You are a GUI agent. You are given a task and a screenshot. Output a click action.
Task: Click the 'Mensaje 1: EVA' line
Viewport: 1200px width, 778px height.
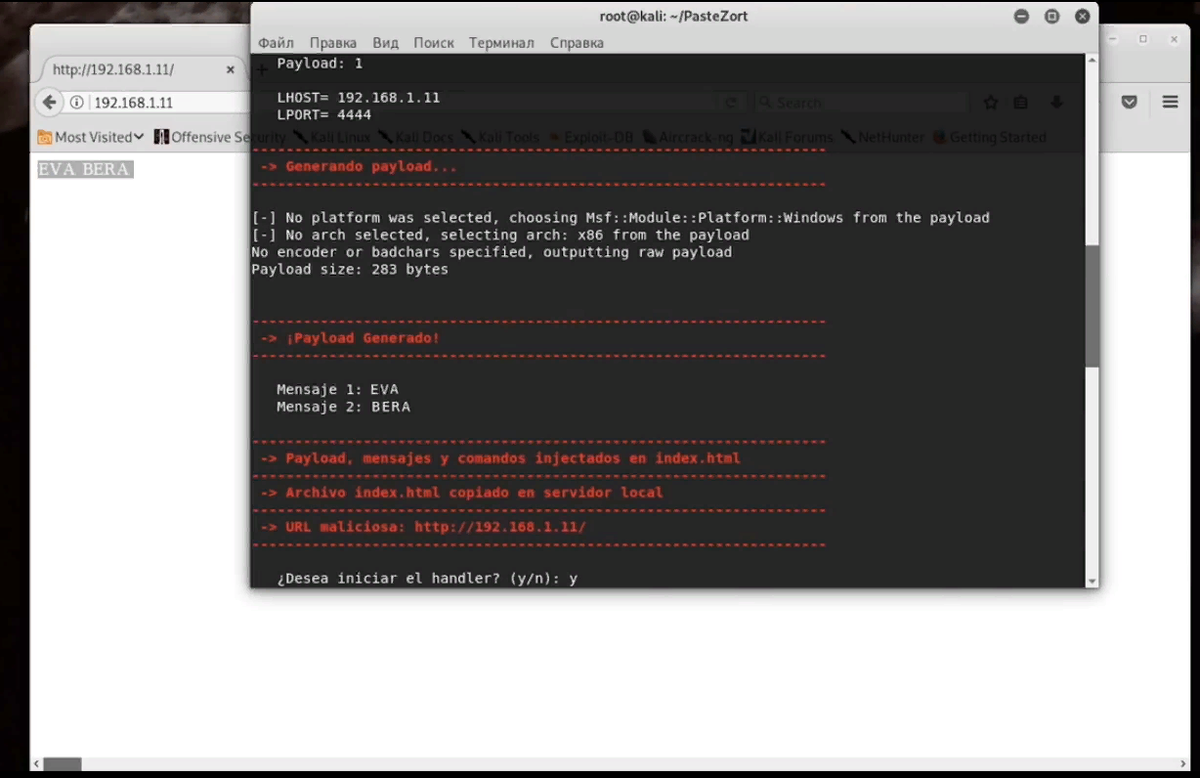[x=338, y=389]
